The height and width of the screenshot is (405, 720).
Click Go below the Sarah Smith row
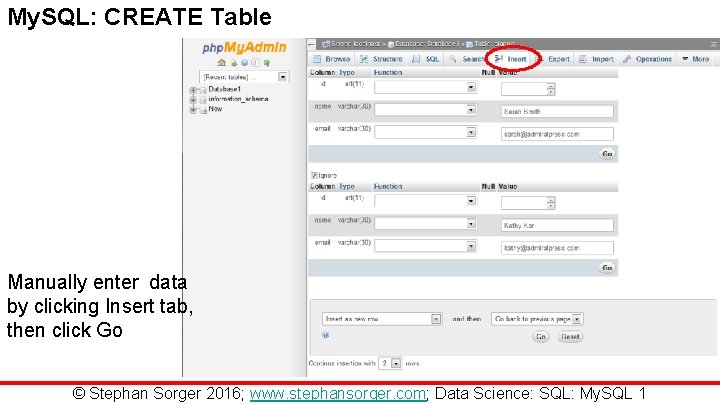point(607,154)
